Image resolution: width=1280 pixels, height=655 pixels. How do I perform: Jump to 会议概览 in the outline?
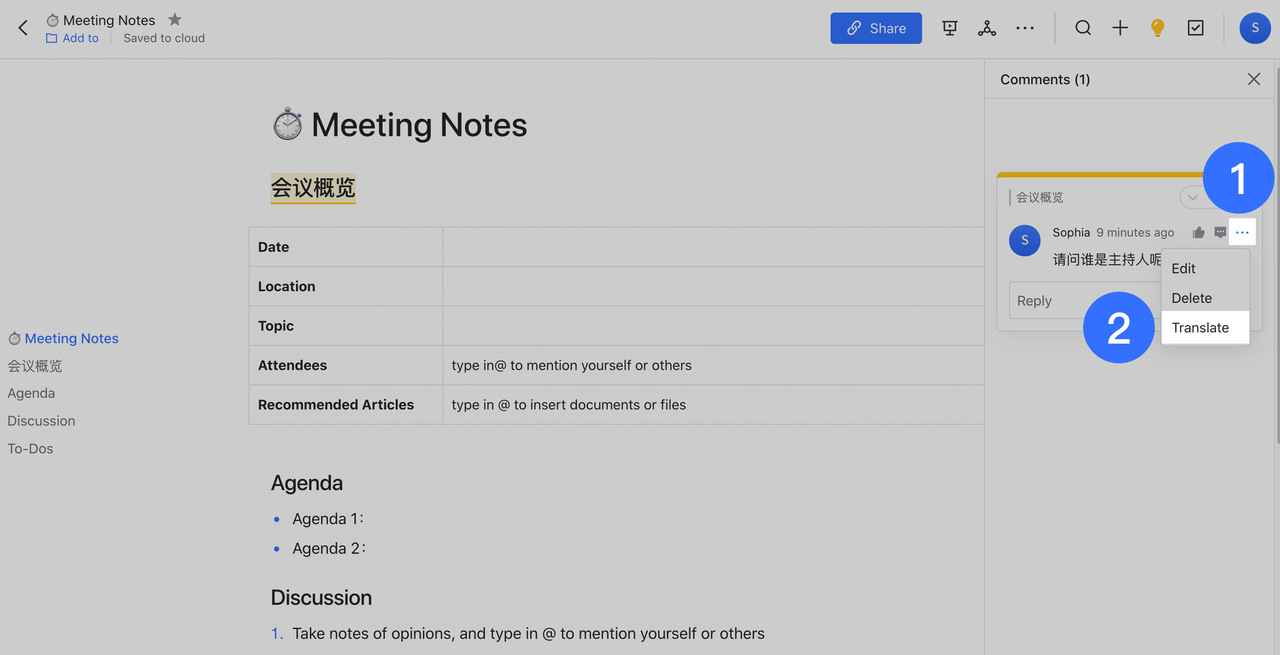click(35, 366)
